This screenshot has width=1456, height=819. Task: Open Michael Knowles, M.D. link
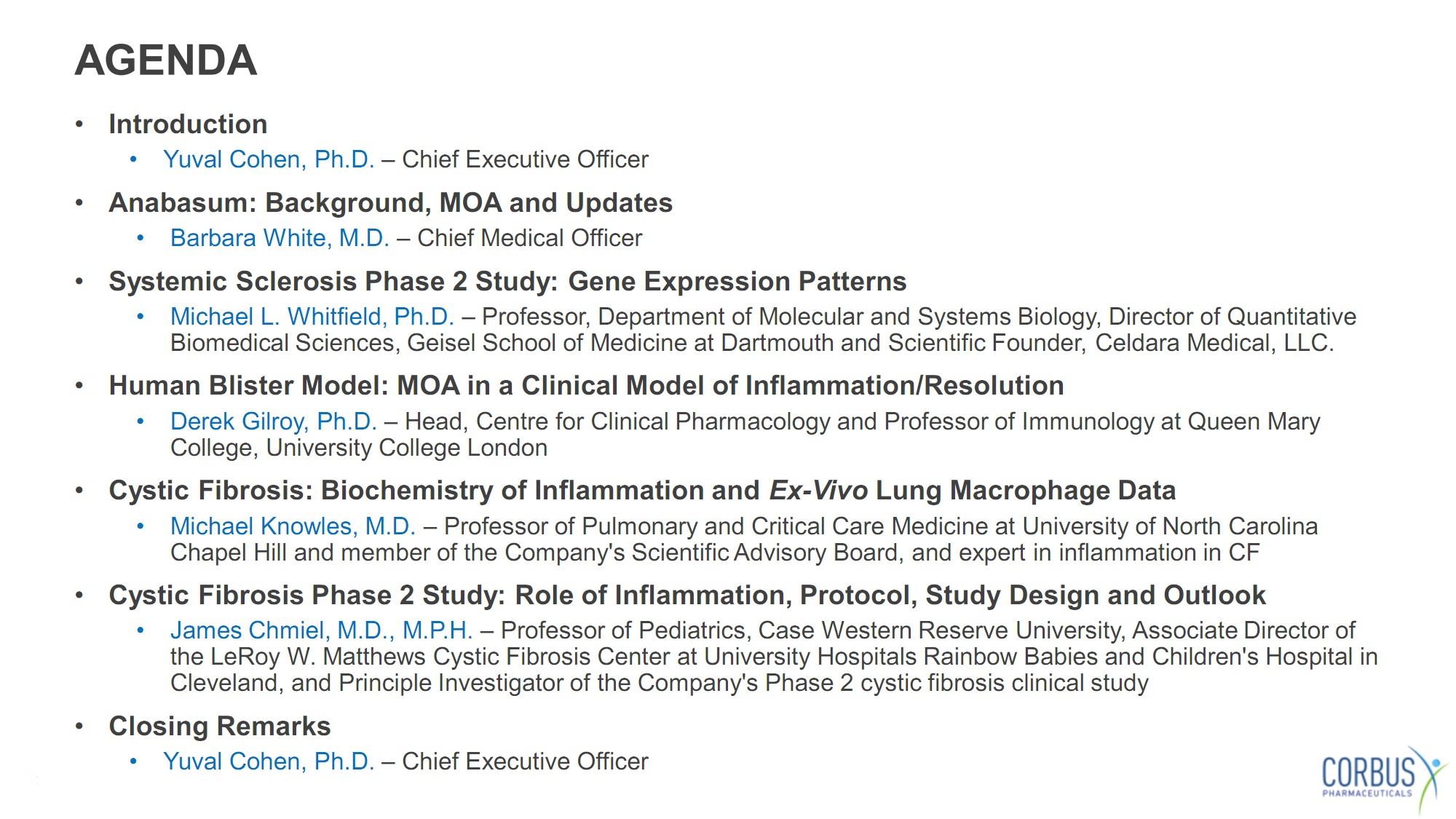tap(293, 526)
